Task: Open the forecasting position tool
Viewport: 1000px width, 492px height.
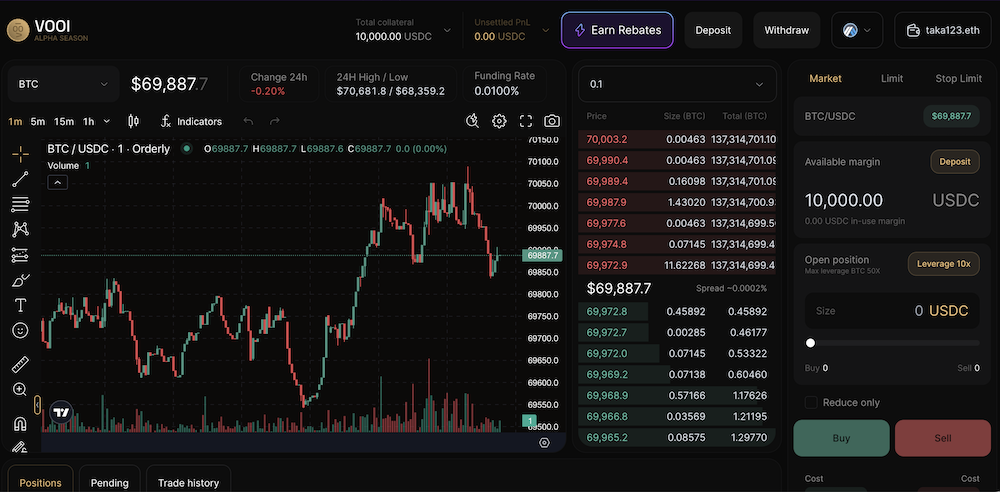Action: [x=20, y=255]
